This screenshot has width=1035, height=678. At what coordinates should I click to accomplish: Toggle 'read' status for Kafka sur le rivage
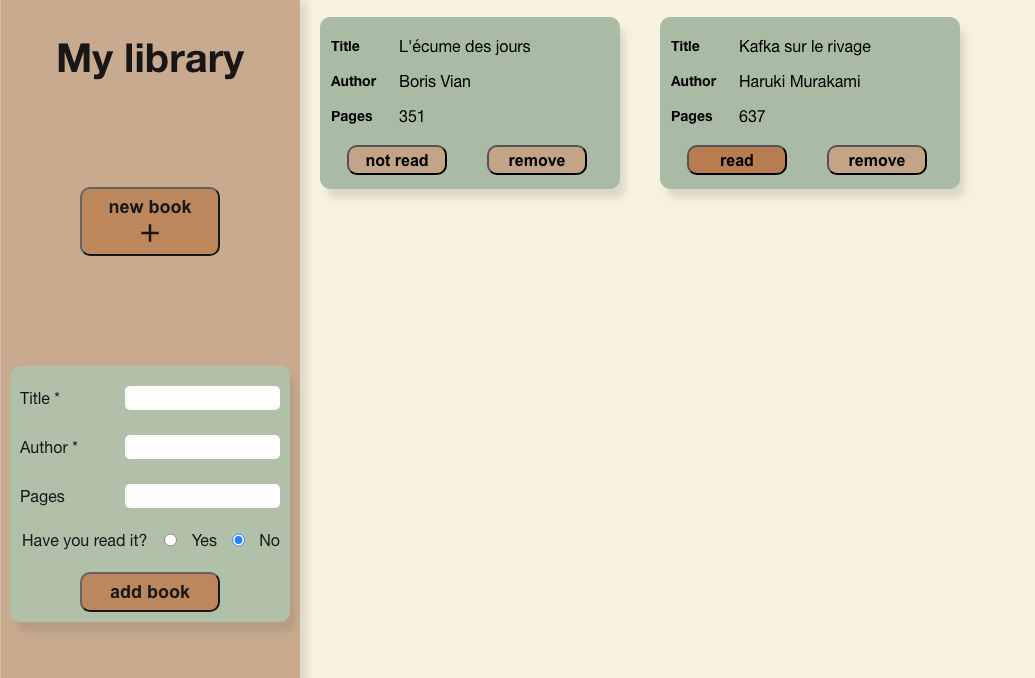(737, 160)
